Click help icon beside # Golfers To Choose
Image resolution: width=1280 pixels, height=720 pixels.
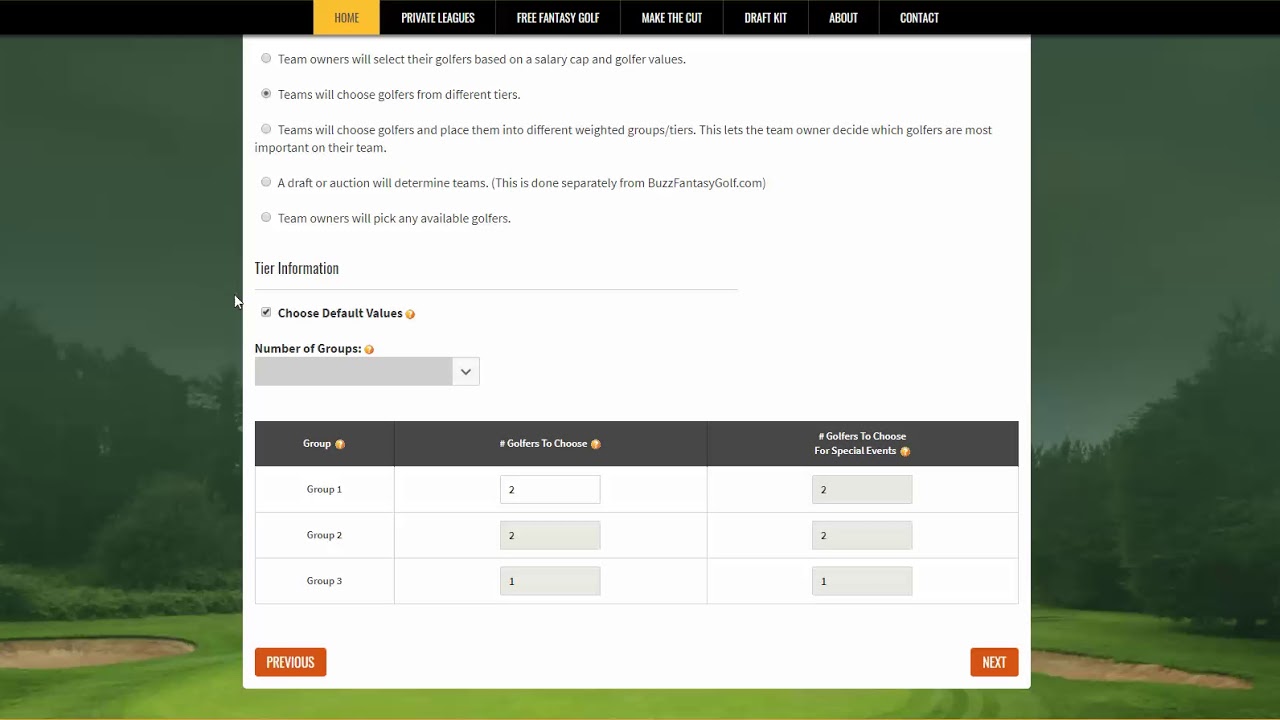pos(596,444)
